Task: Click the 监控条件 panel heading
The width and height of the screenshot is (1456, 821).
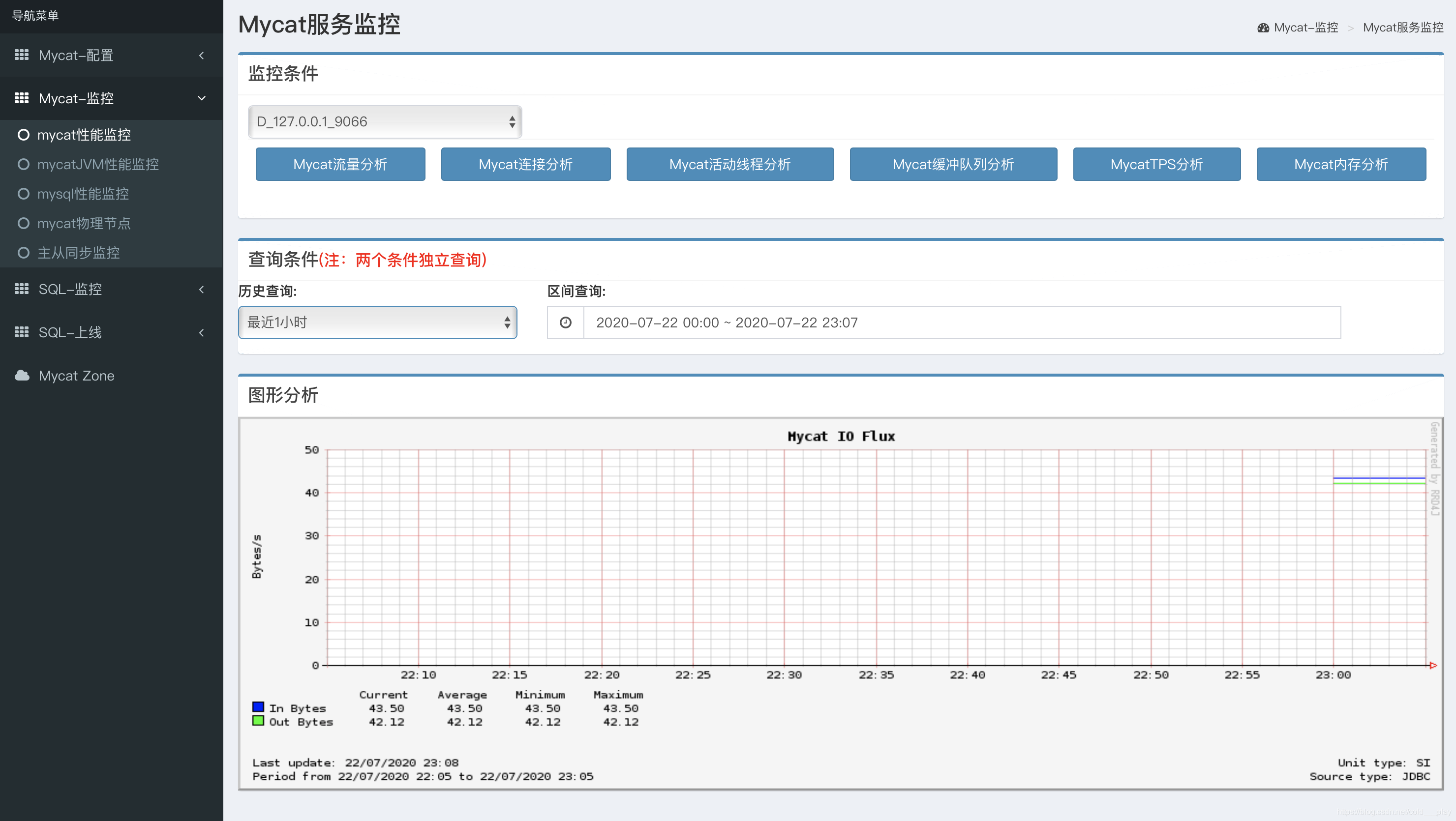Action: click(x=283, y=73)
